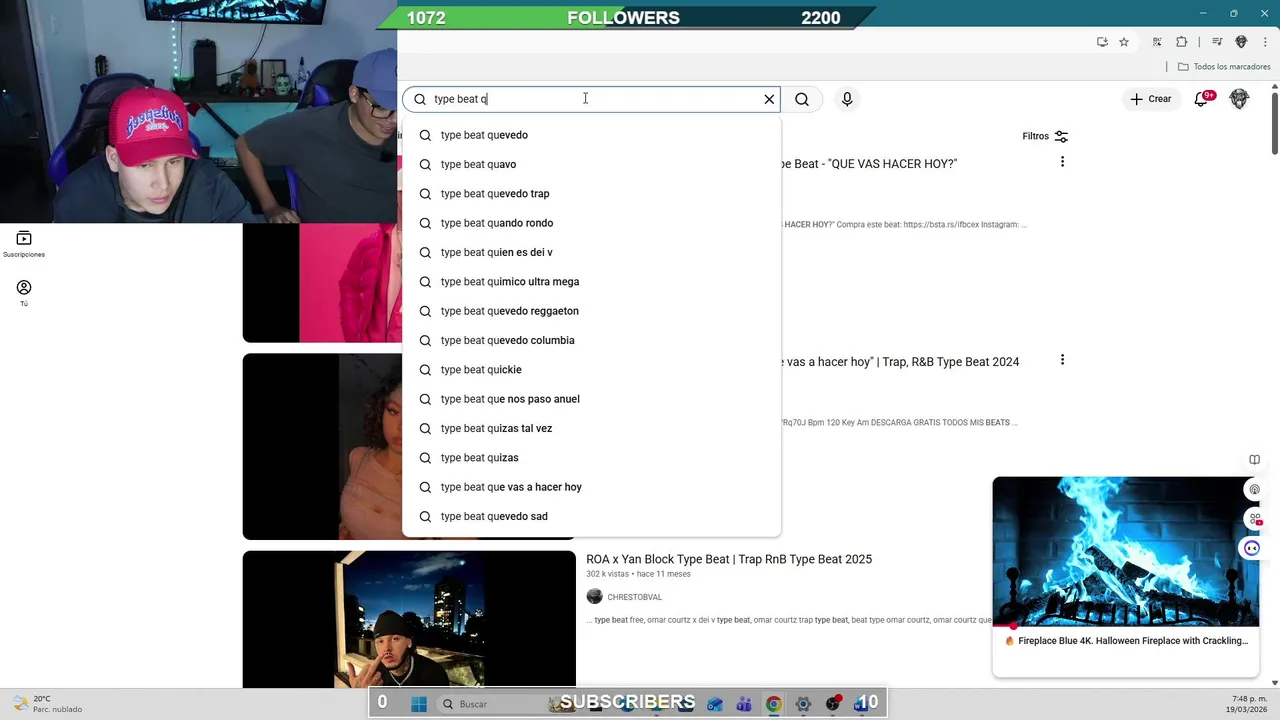Select suggestion 'type beat quevedo'
The width and height of the screenshot is (1280, 720).
coord(591,135)
